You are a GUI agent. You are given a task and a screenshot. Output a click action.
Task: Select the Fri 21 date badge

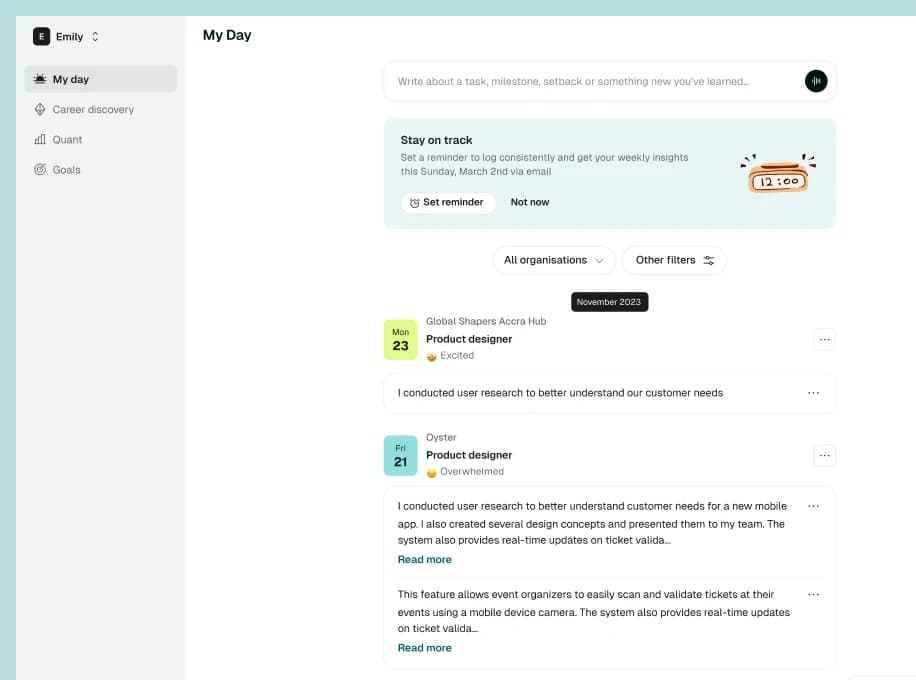tap(401, 456)
